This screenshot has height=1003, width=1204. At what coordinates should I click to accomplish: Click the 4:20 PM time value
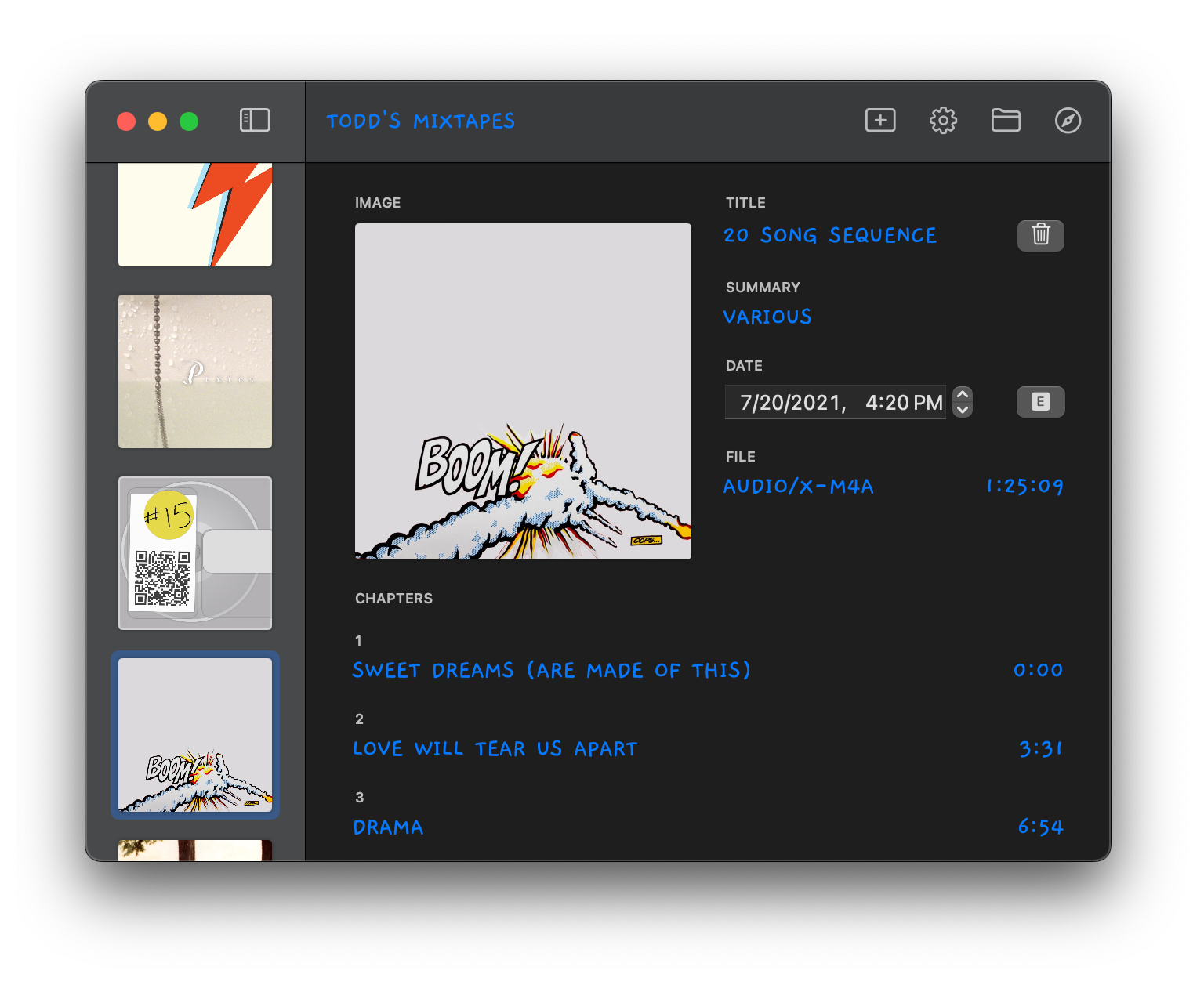click(x=904, y=403)
